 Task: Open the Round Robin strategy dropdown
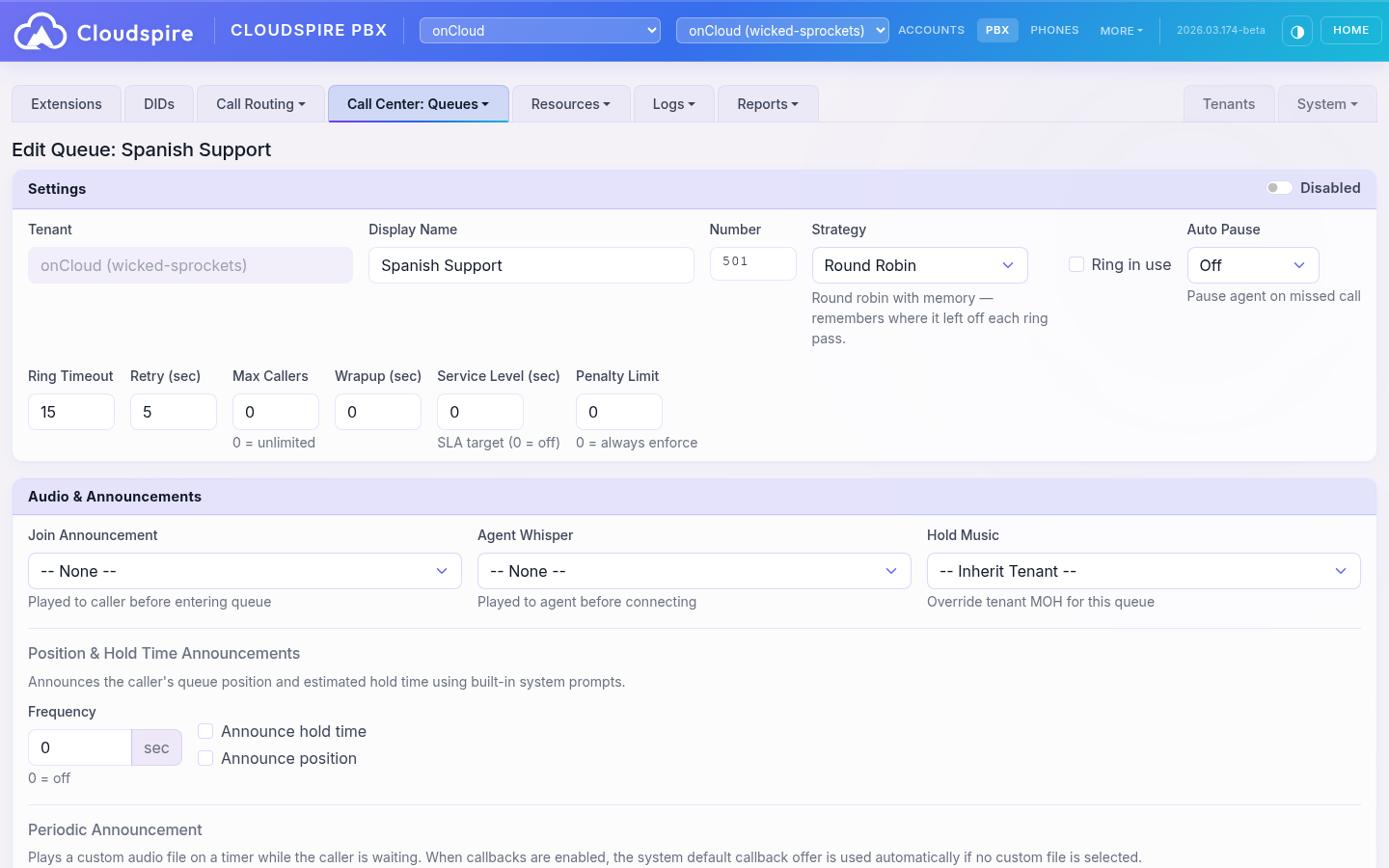point(918,264)
